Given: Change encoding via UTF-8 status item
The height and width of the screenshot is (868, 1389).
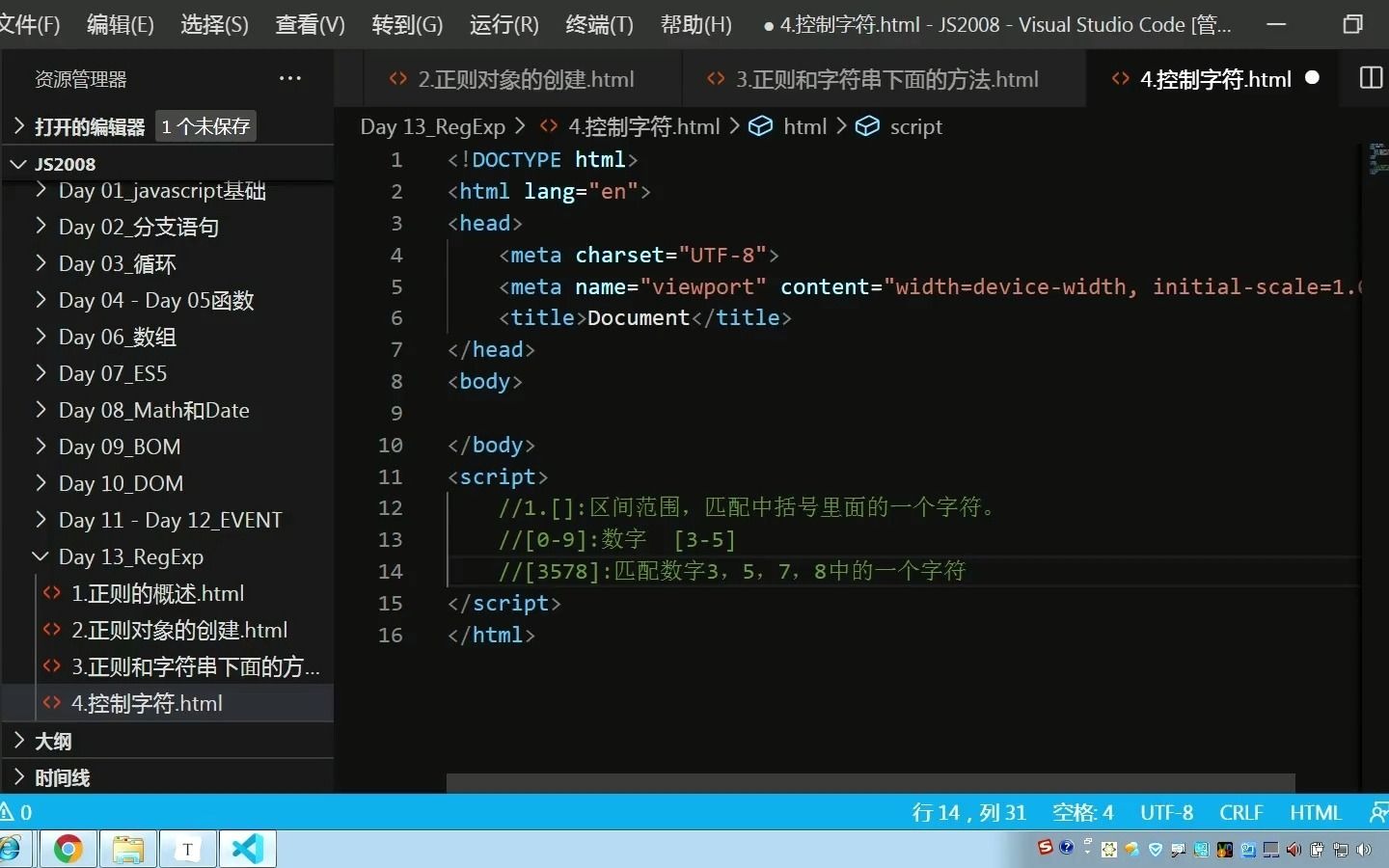Looking at the screenshot, I should pos(1166,813).
